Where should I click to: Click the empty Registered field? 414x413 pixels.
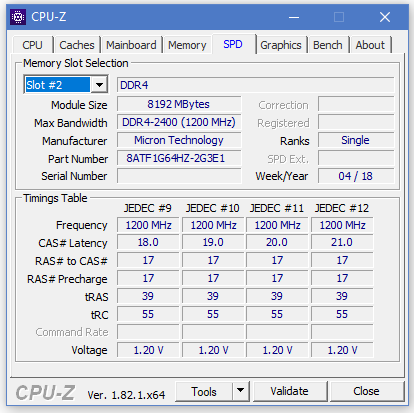[x=356, y=122]
